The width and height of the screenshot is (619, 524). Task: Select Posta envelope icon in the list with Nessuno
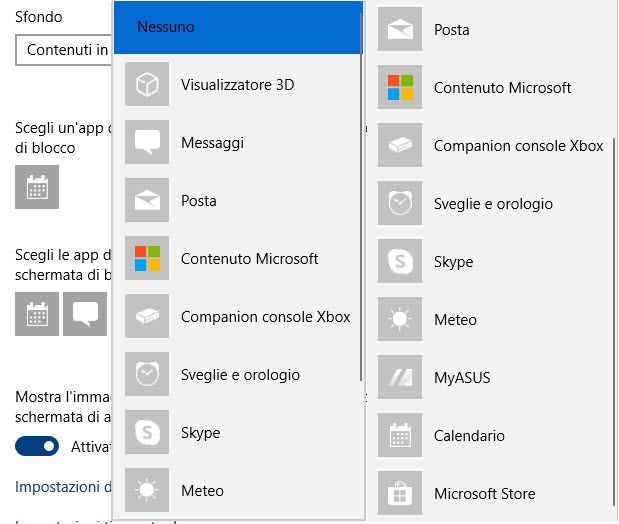(147, 200)
